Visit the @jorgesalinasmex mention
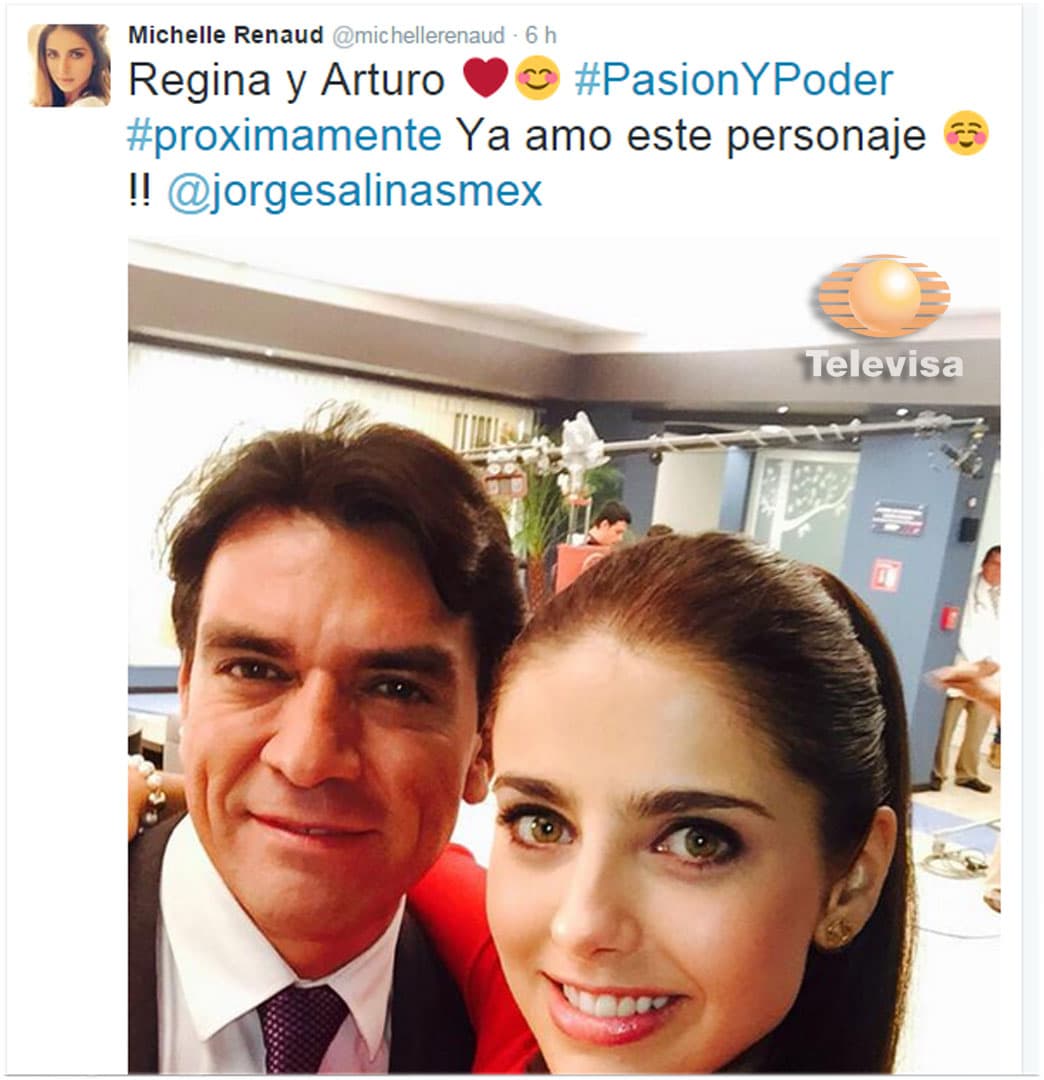This screenshot has width=1044, height=1080. click(x=355, y=191)
